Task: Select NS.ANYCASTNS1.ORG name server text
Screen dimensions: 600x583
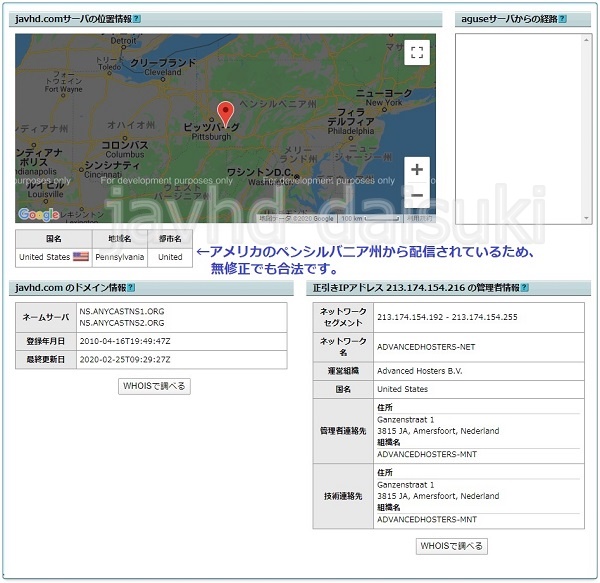Action: [x=122, y=311]
